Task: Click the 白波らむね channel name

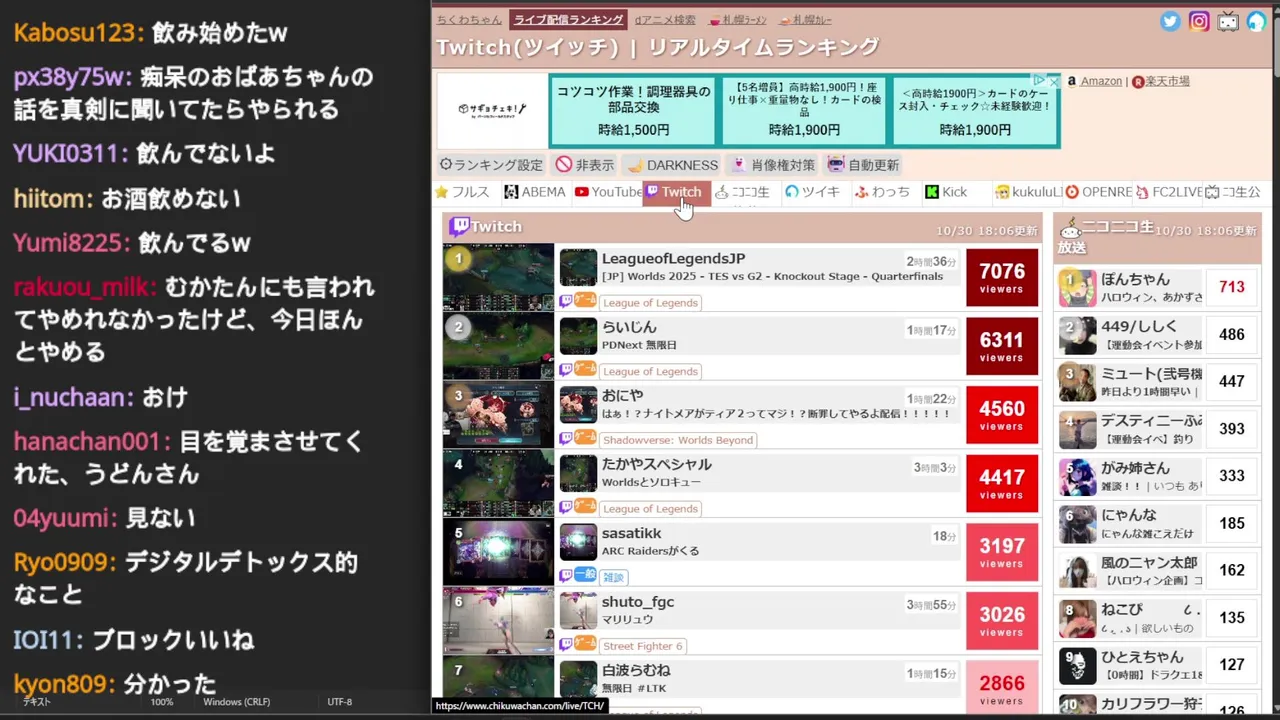Action: coord(636,671)
